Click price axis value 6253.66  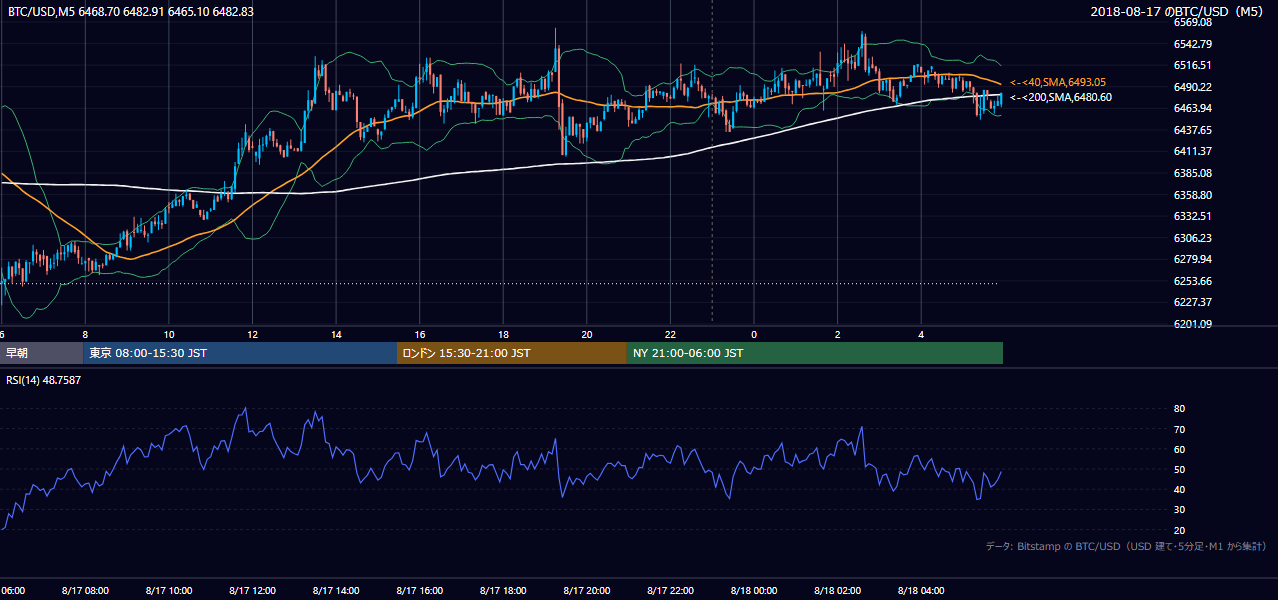(1192, 281)
